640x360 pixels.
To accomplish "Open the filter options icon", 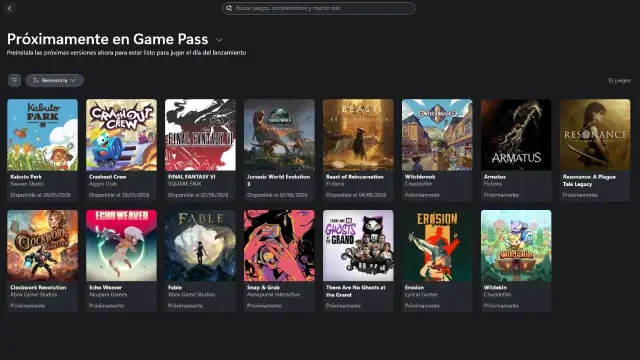I will tap(14, 80).
